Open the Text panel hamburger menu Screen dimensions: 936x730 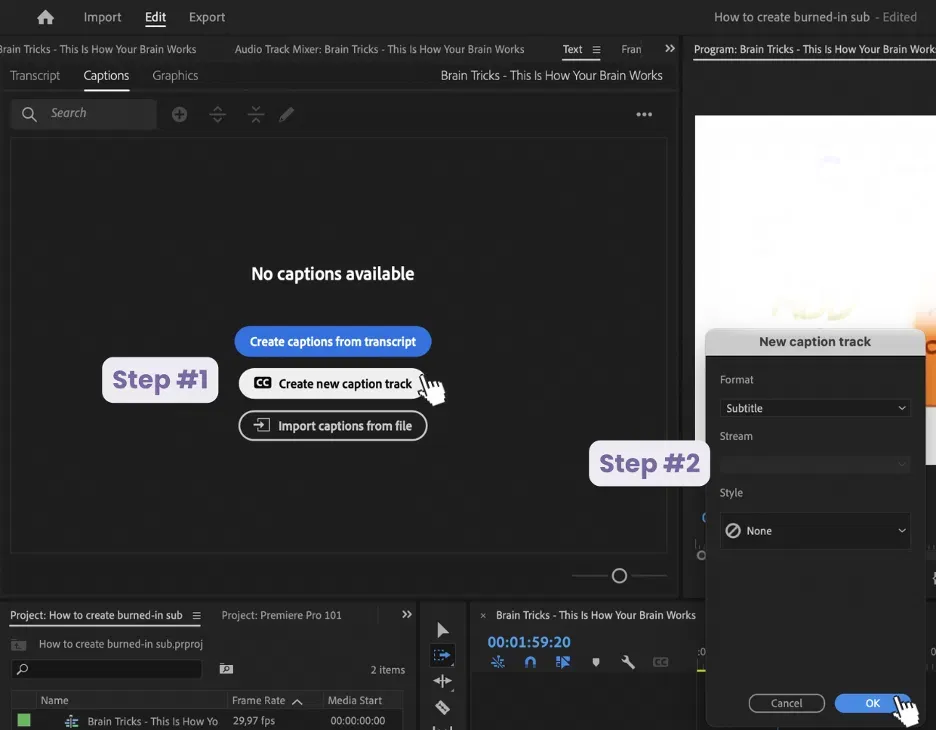596,50
